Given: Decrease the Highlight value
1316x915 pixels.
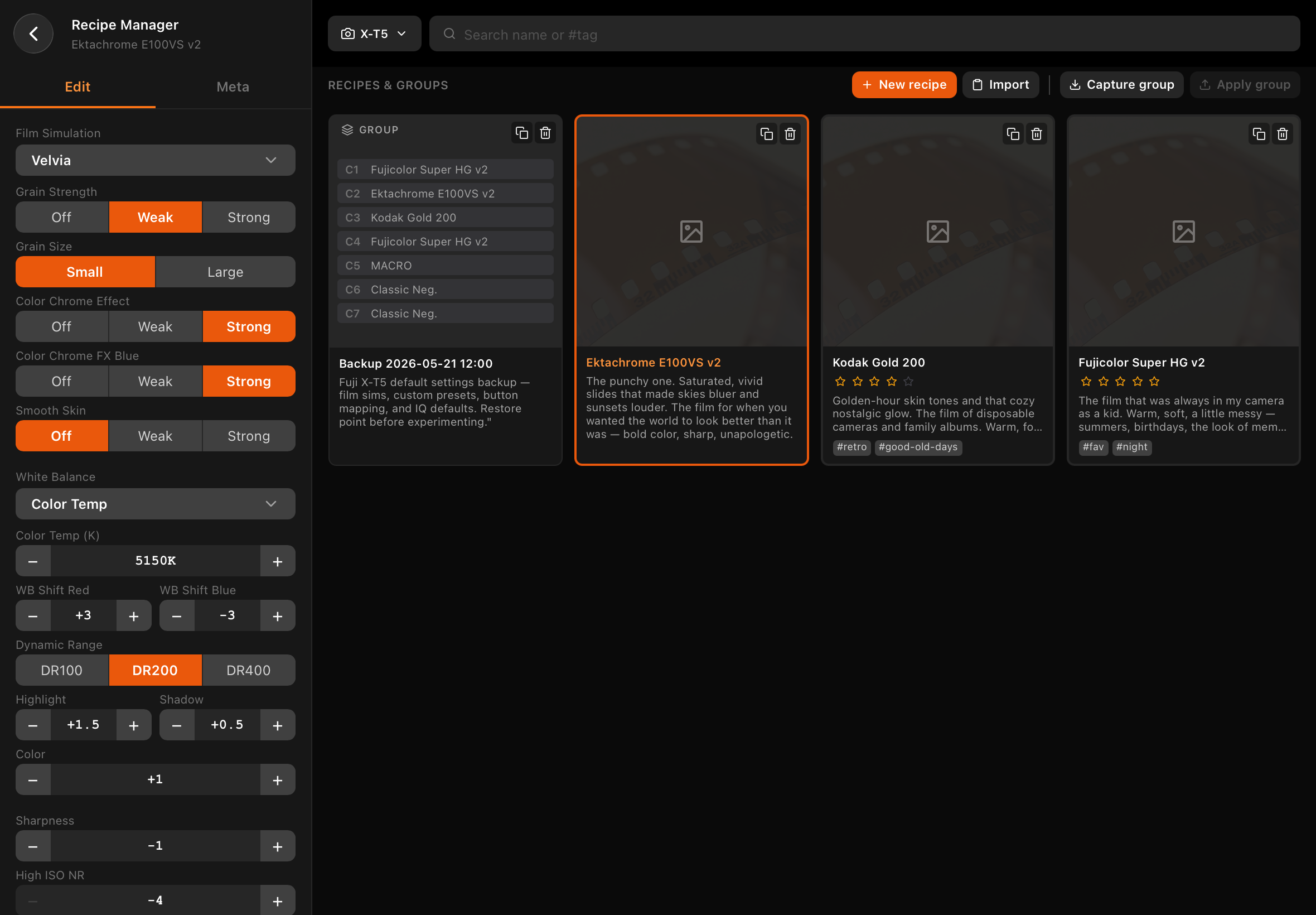Looking at the screenshot, I should pos(33,725).
